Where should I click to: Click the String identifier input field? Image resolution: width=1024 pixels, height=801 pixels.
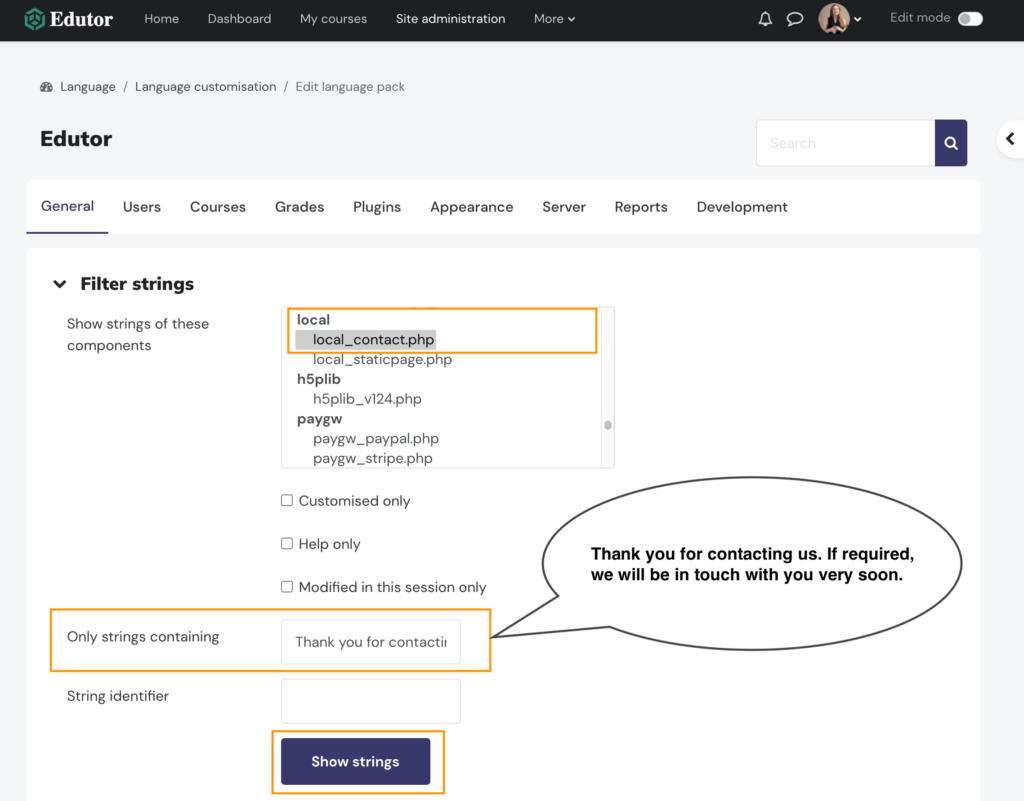point(370,700)
